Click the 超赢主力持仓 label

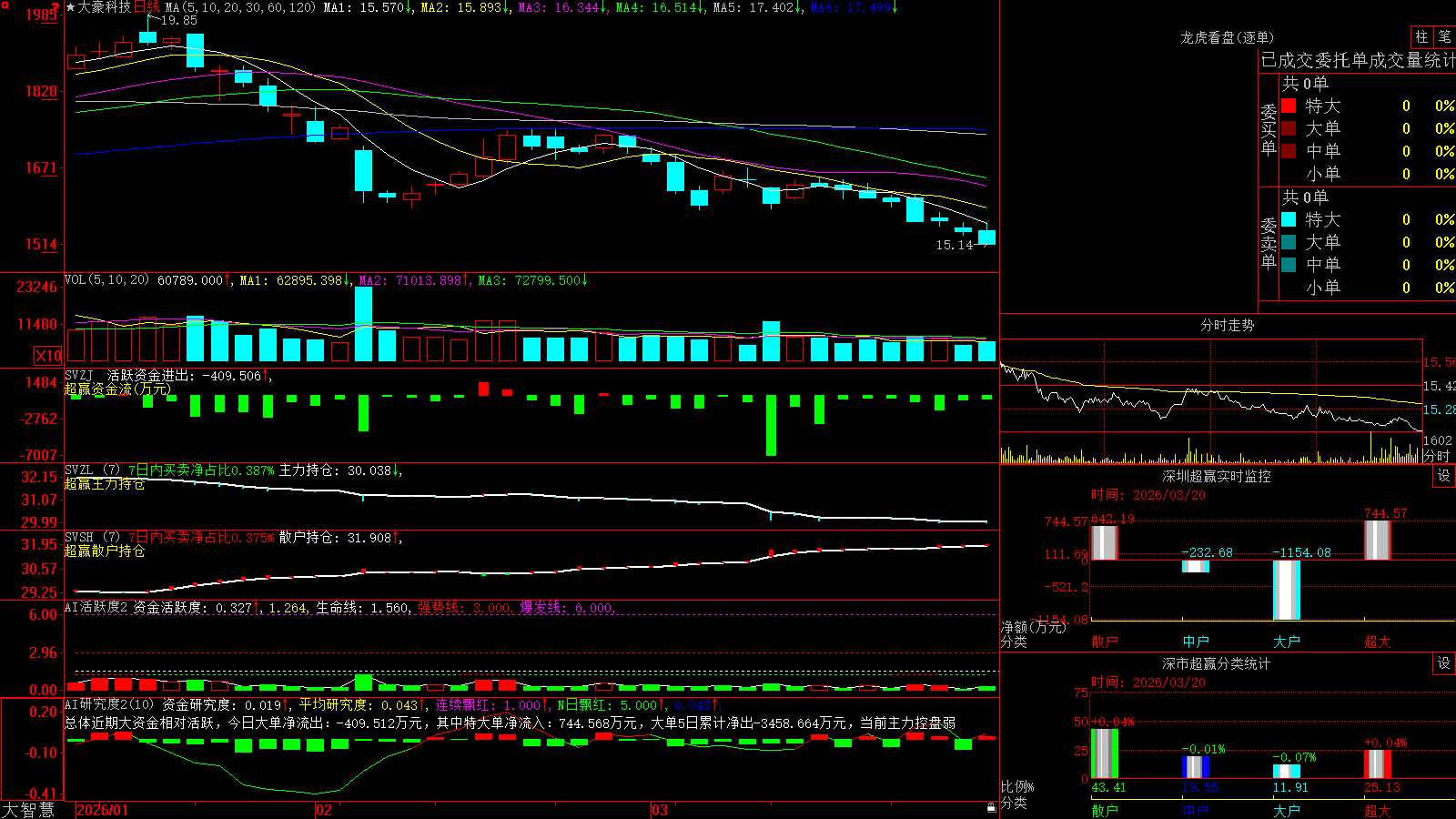click(105, 484)
